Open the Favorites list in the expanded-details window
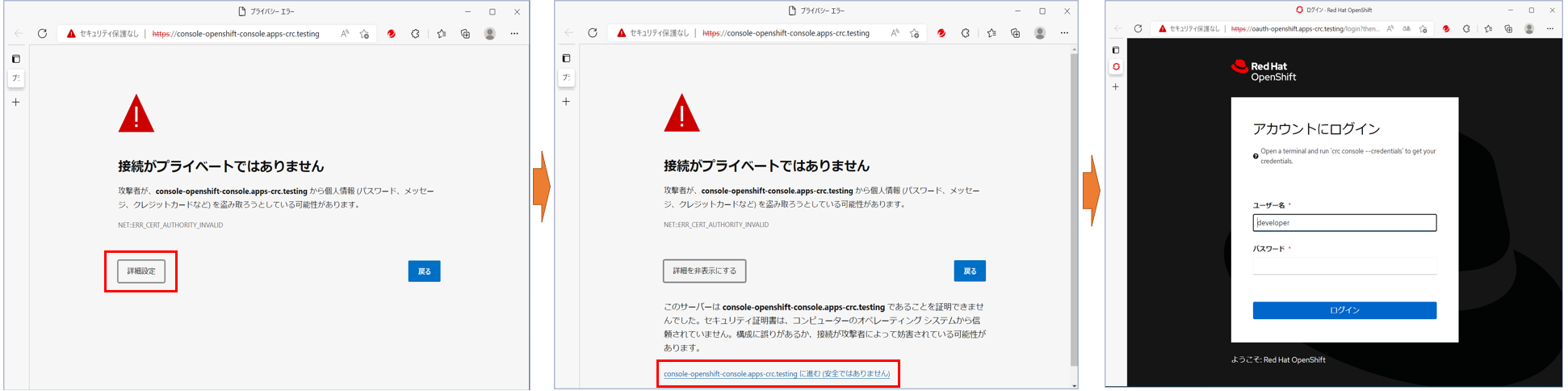This screenshot has height=391, width=1568. (x=992, y=33)
